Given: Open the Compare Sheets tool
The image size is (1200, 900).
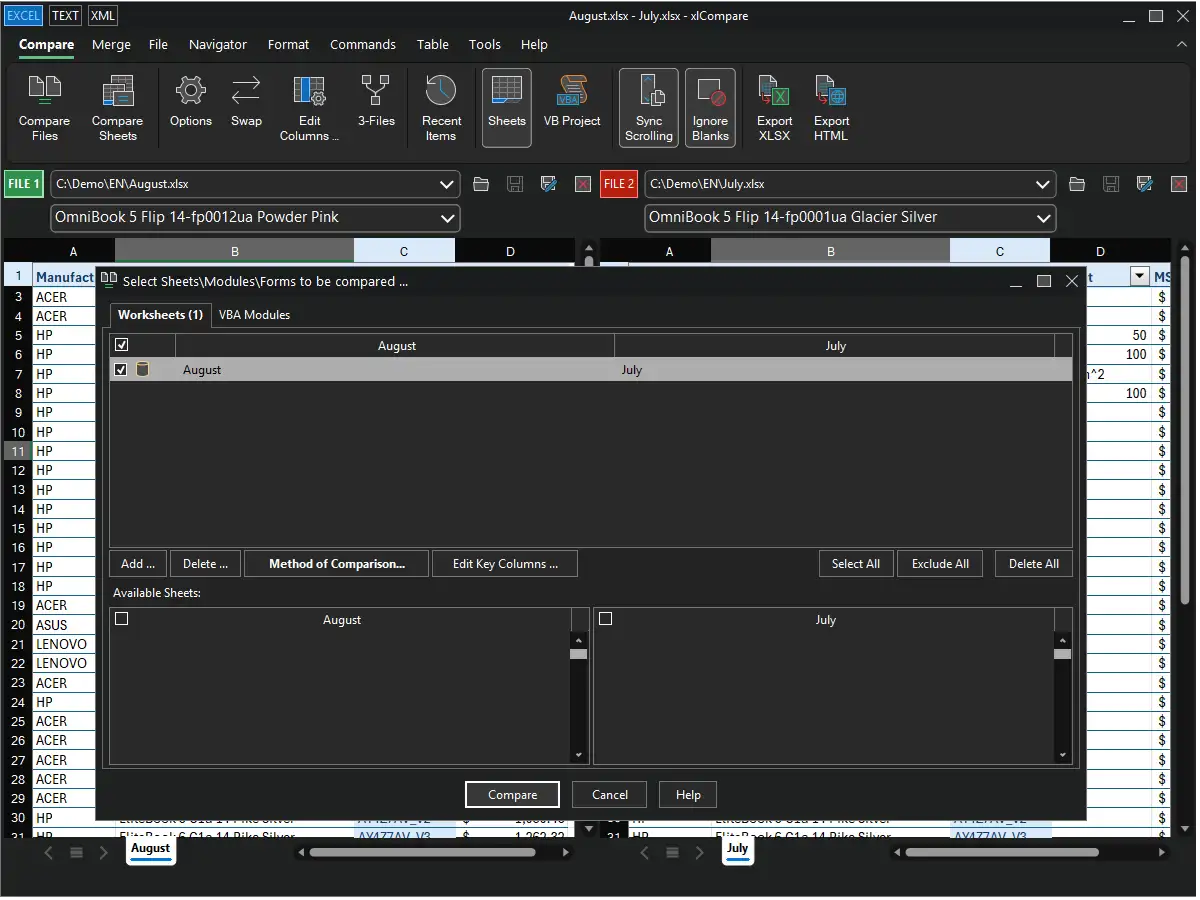Looking at the screenshot, I should pyautogui.click(x=117, y=108).
